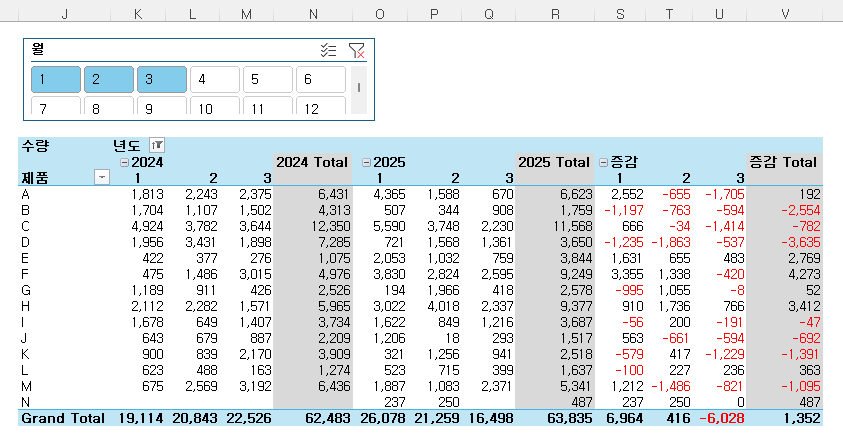Screen dimensions: 843x434
Task: Click red value -2,554
Action: tap(801, 210)
